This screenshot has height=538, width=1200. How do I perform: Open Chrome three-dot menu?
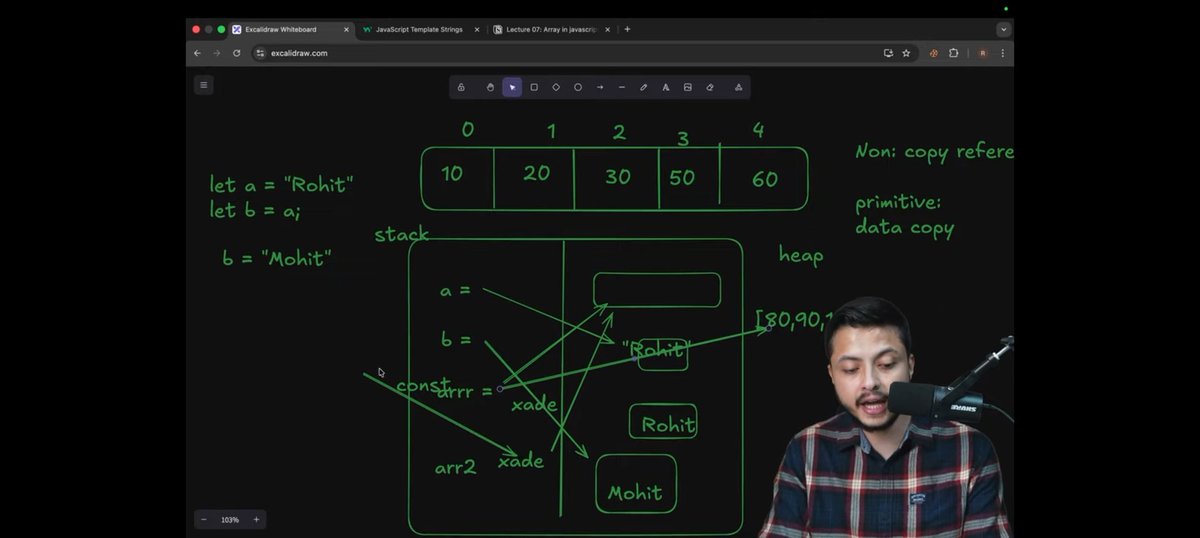[x=1002, y=53]
